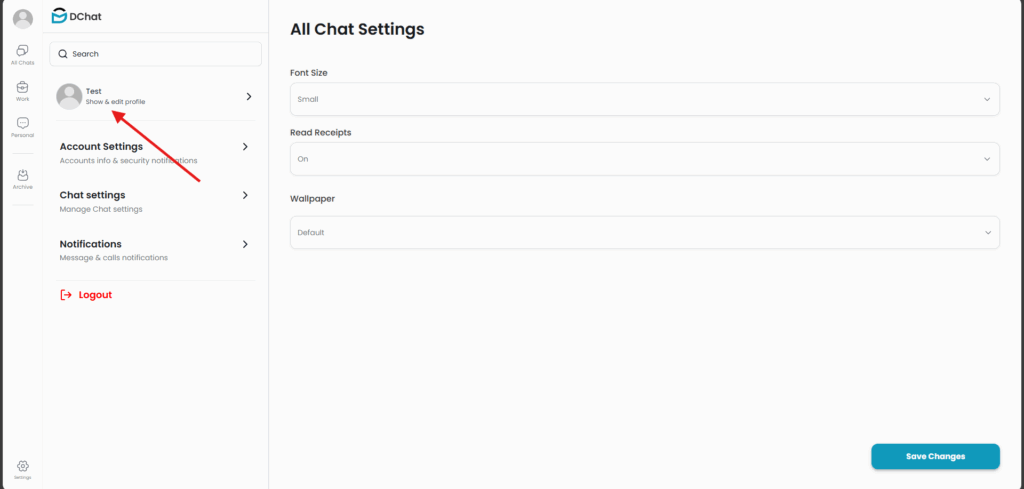
Task: Expand Chat settings chevron arrow
Action: coord(245,195)
